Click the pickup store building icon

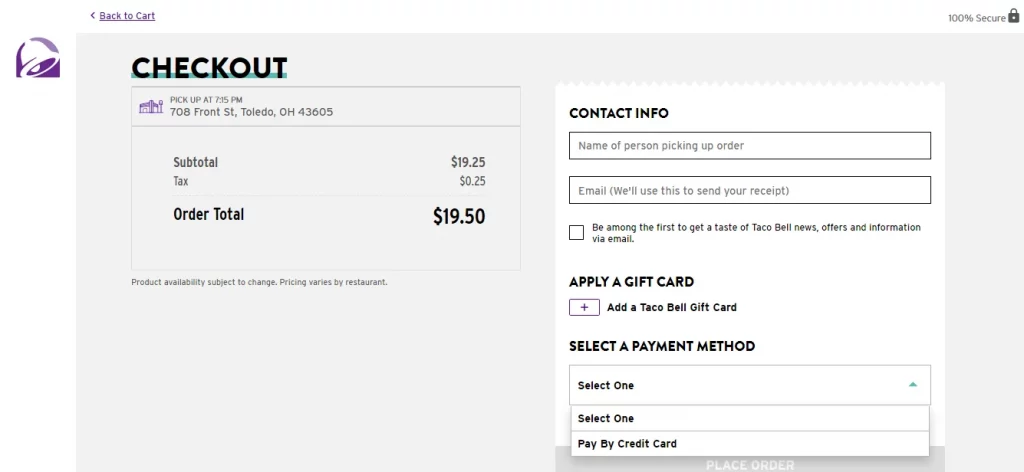(x=151, y=106)
